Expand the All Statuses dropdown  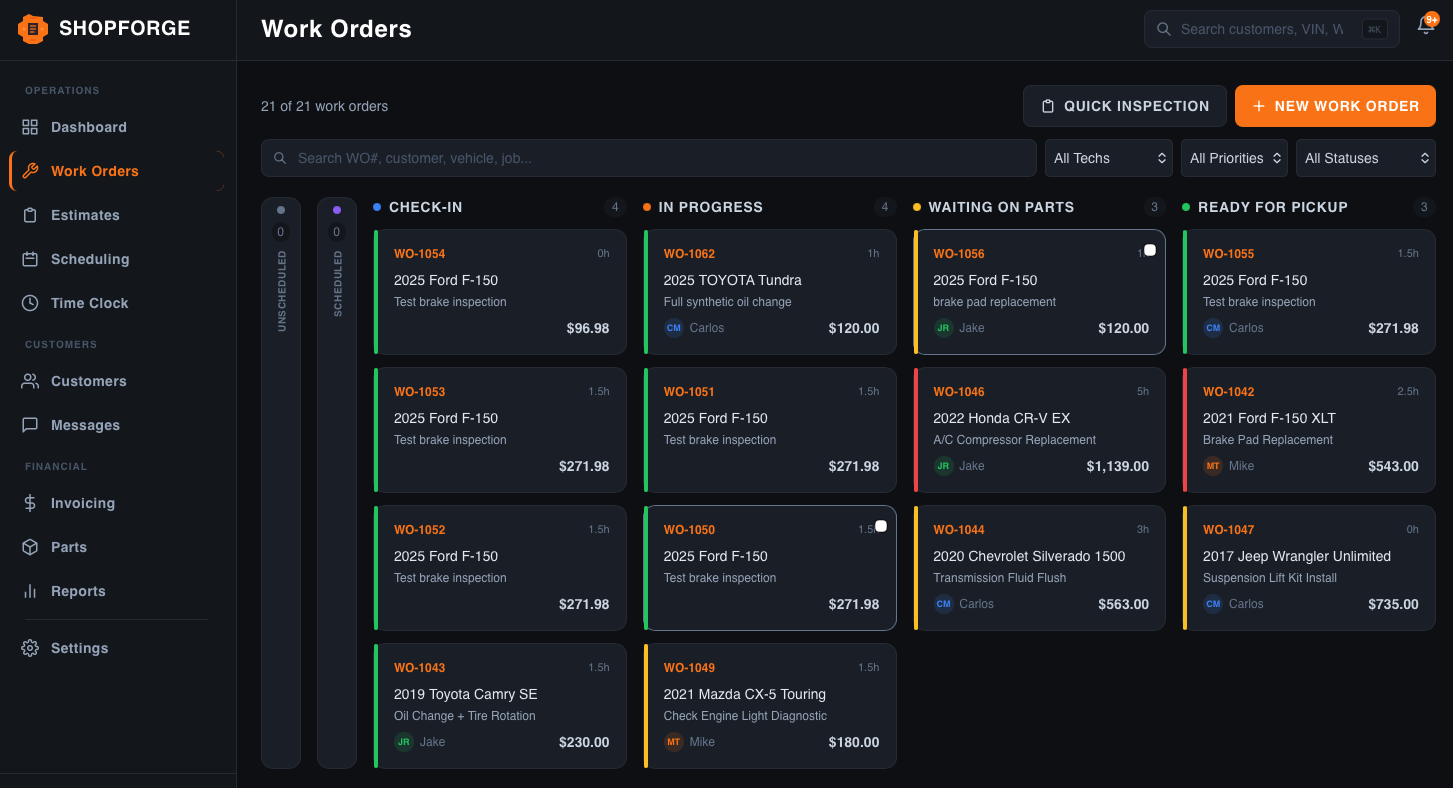[1365, 158]
